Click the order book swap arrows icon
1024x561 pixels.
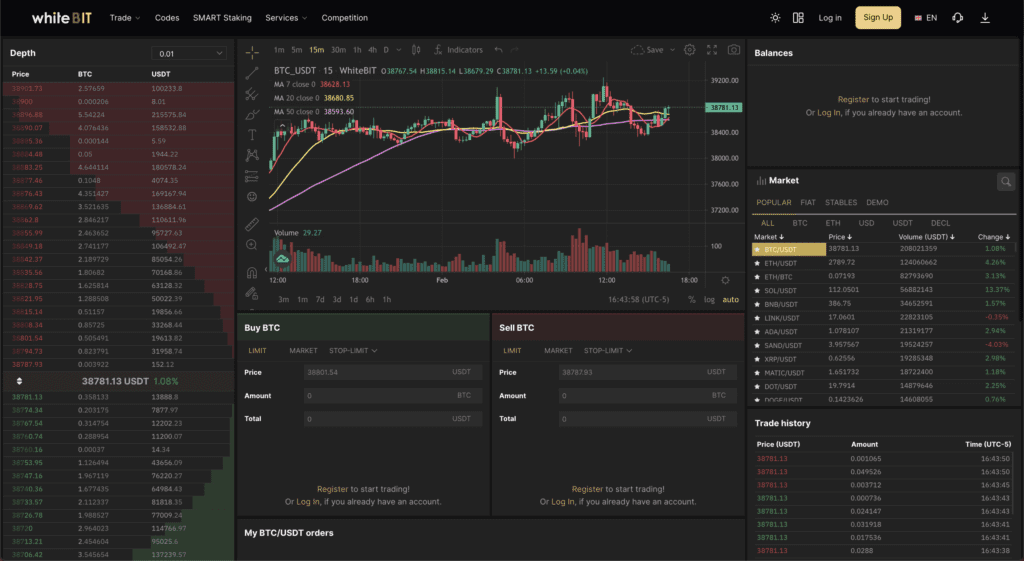click(19, 381)
